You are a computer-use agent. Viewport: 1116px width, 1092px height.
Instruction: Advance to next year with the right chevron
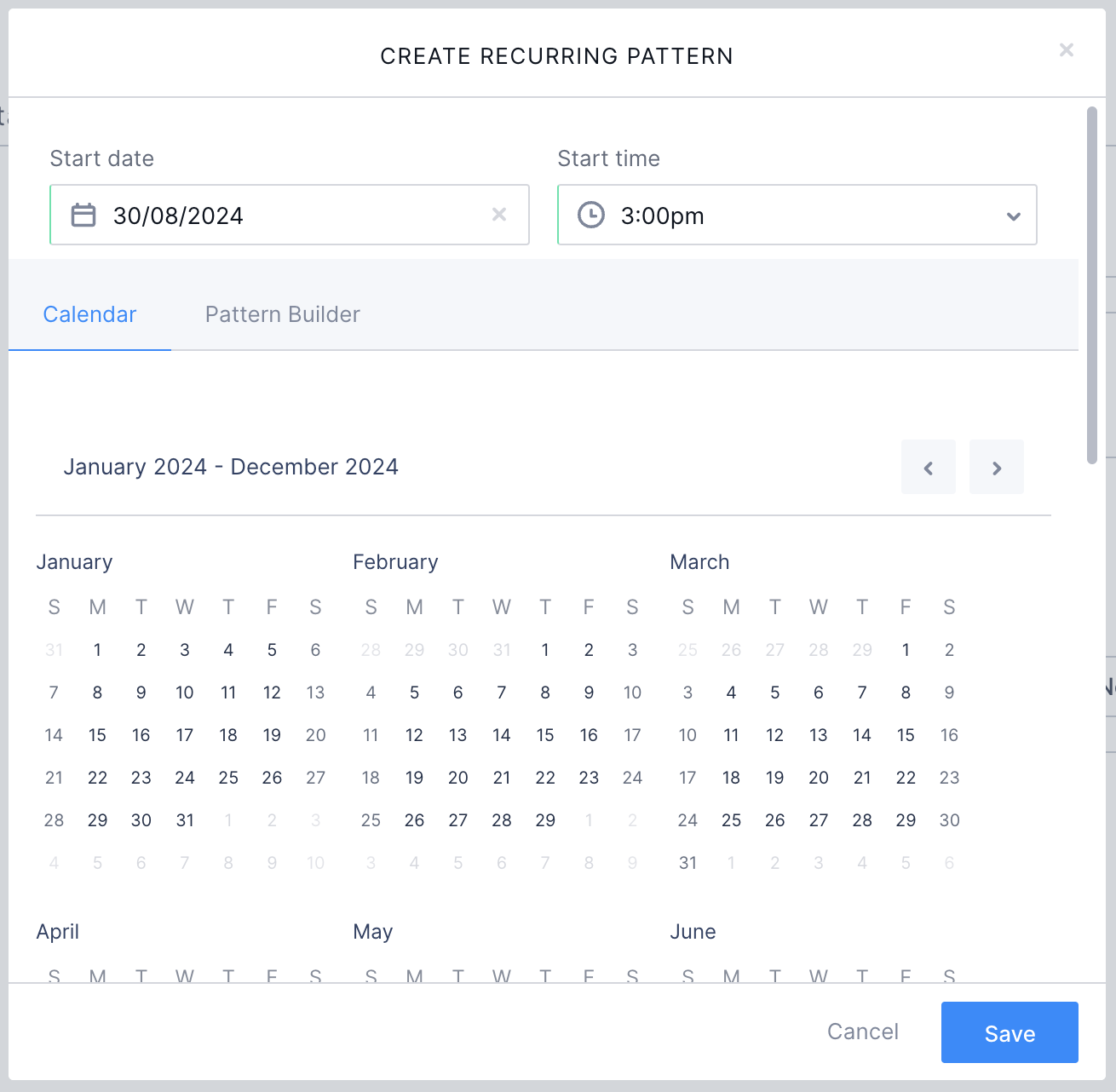[x=996, y=467]
